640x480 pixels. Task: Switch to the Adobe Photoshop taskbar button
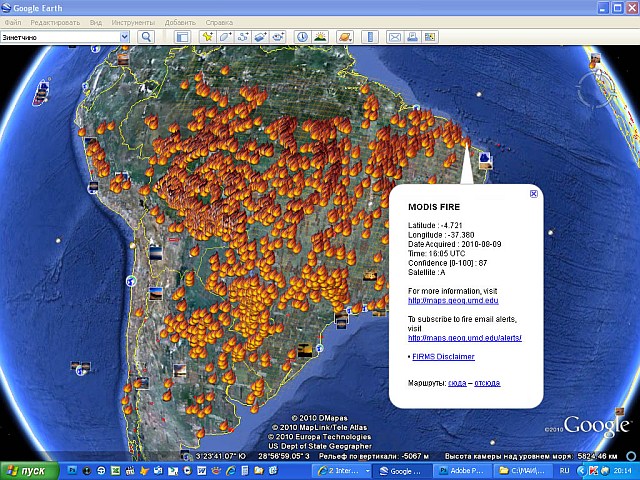tap(461, 471)
